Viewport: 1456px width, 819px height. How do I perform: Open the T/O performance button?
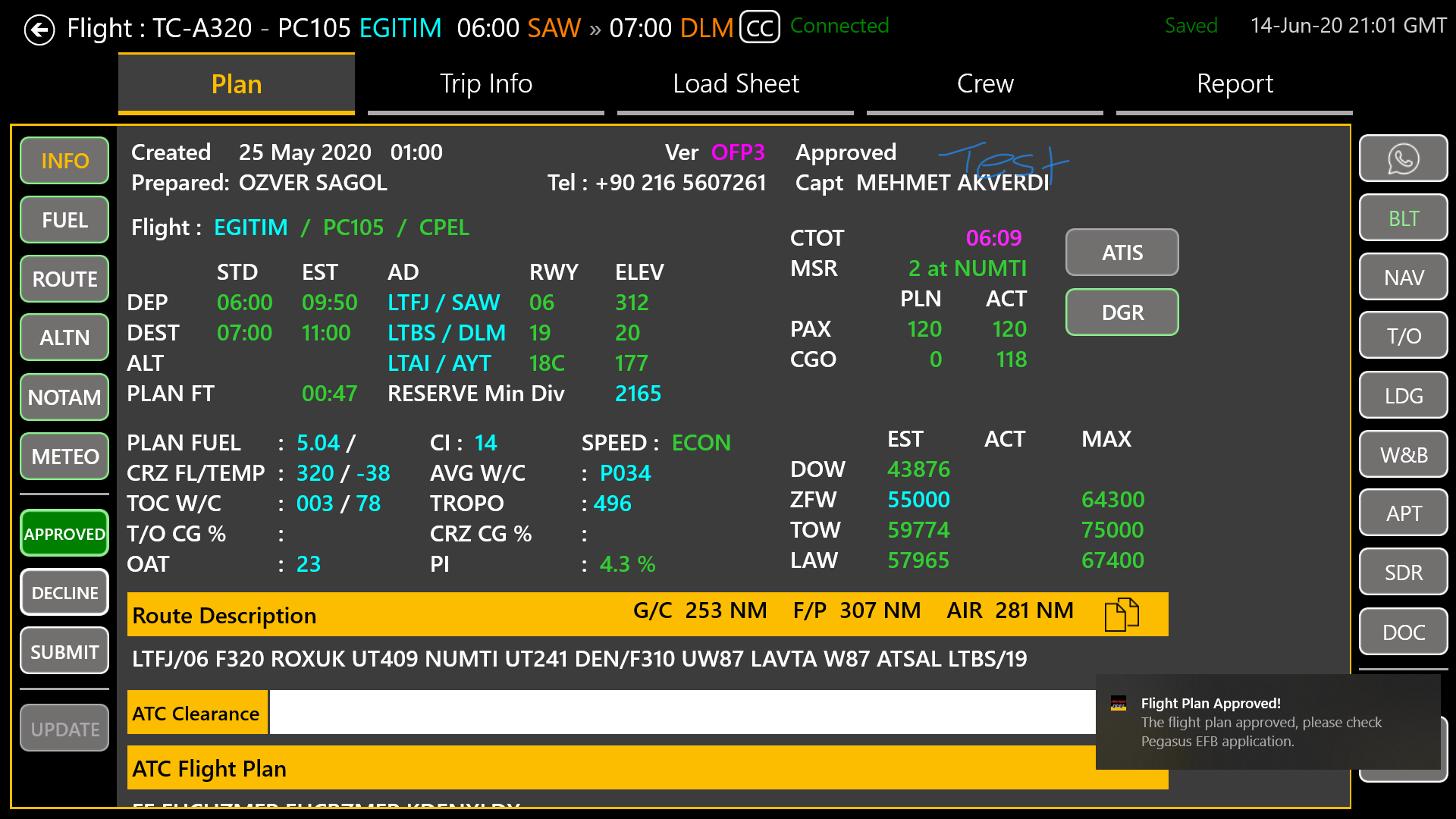(1403, 336)
